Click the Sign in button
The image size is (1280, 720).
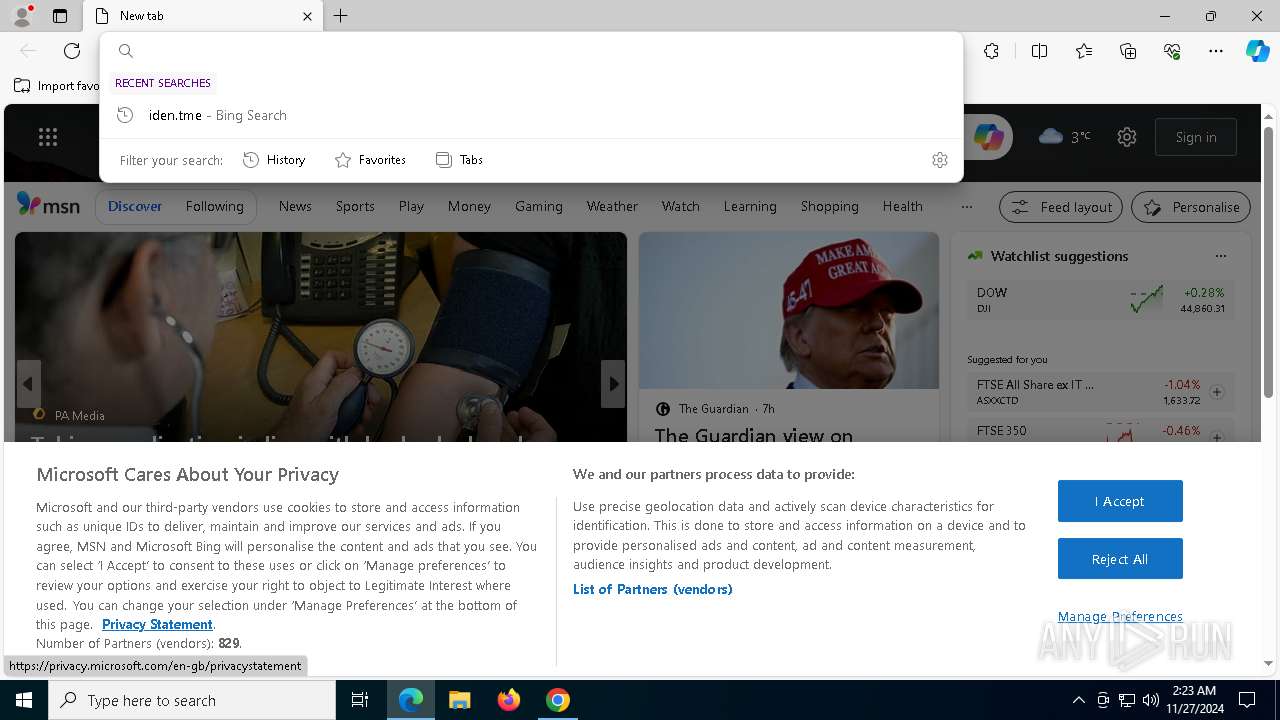click(x=1196, y=137)
